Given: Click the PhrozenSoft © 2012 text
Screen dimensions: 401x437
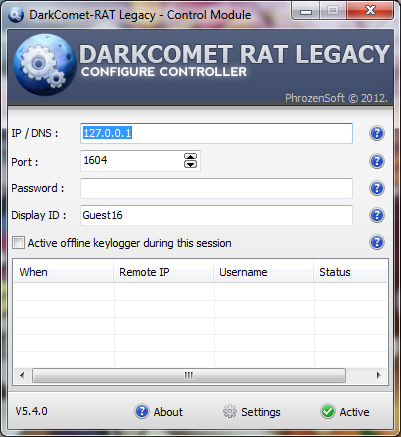Looking at the screenshot, I should (336, 98).
